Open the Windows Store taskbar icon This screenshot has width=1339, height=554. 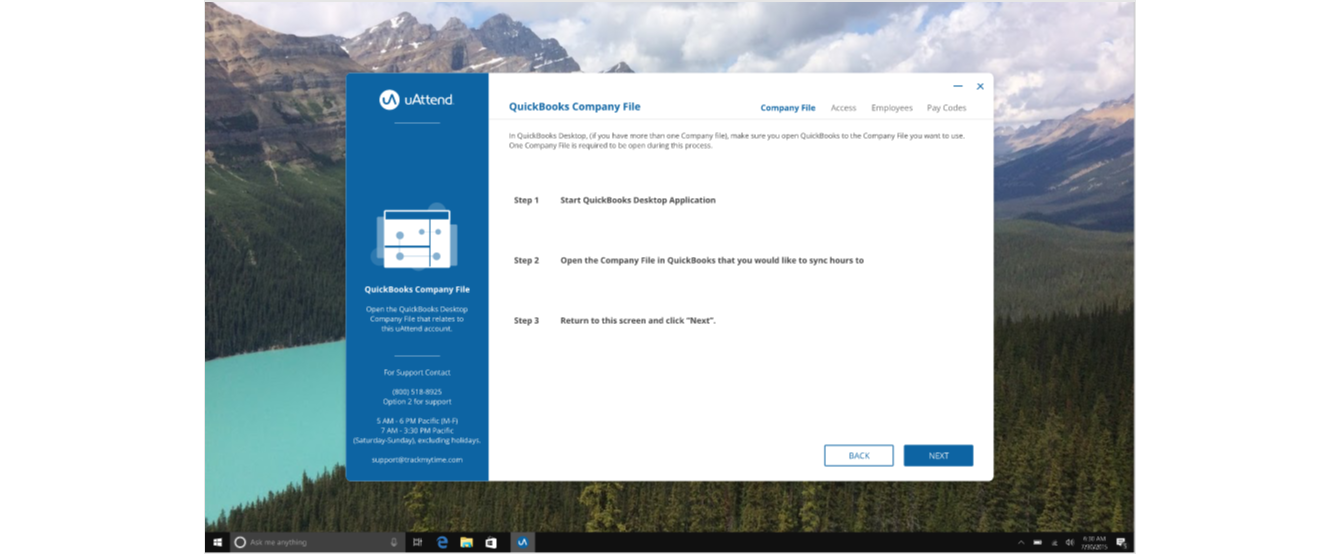pos(490,542)
